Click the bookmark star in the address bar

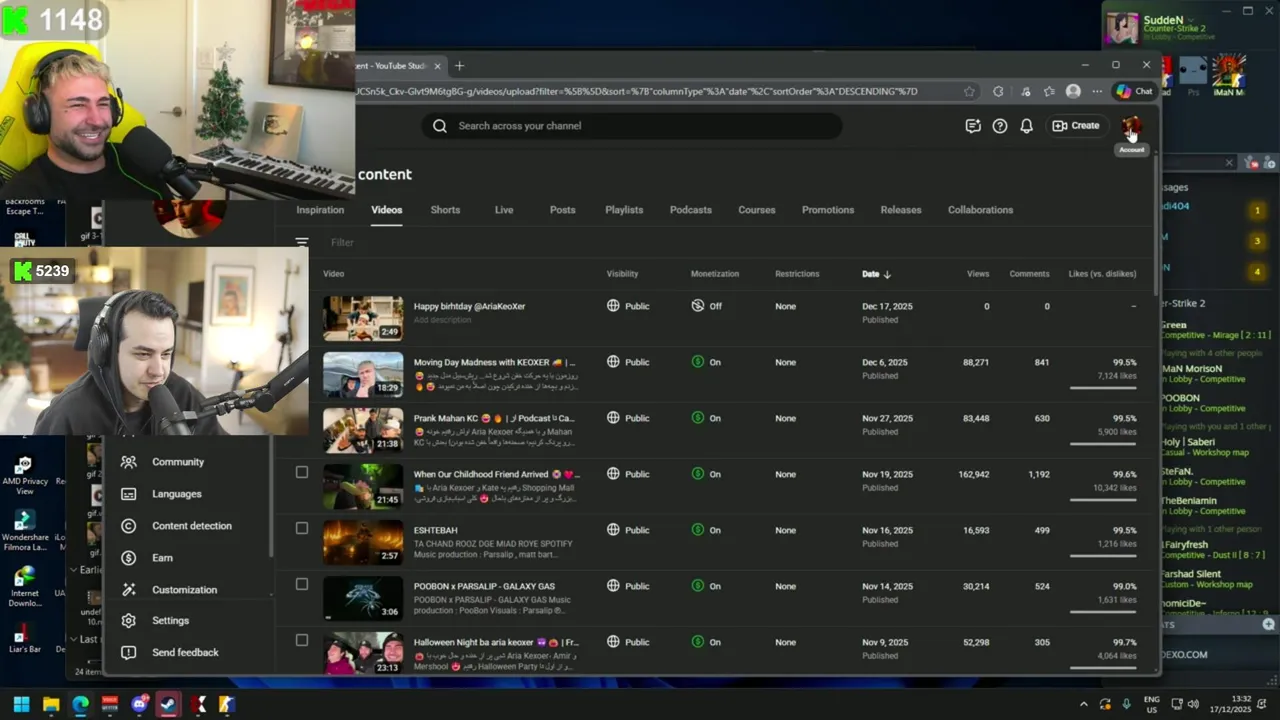969,91
